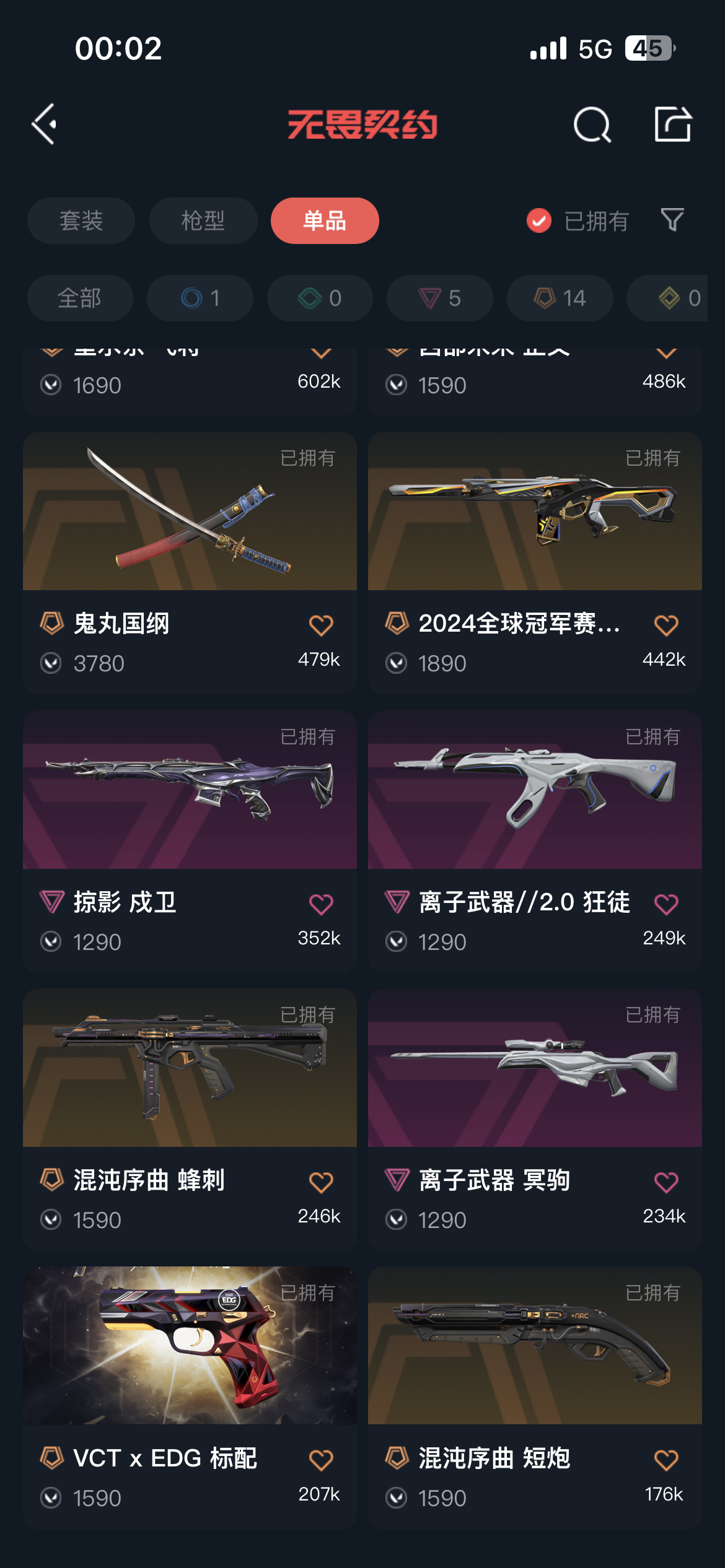Select the 单品 tab

pyautogui.click(x=325, y=220)
